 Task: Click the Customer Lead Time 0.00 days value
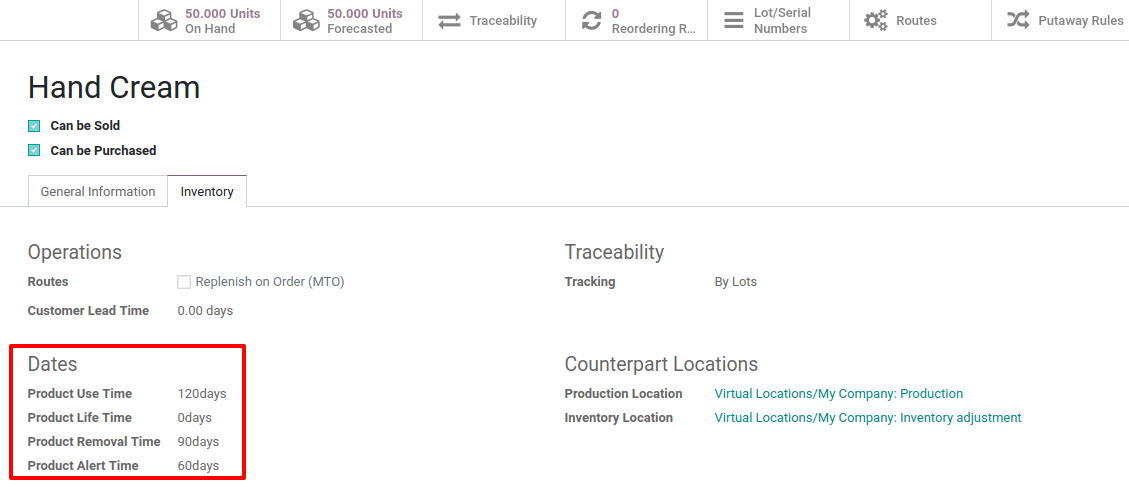(205, 311)
